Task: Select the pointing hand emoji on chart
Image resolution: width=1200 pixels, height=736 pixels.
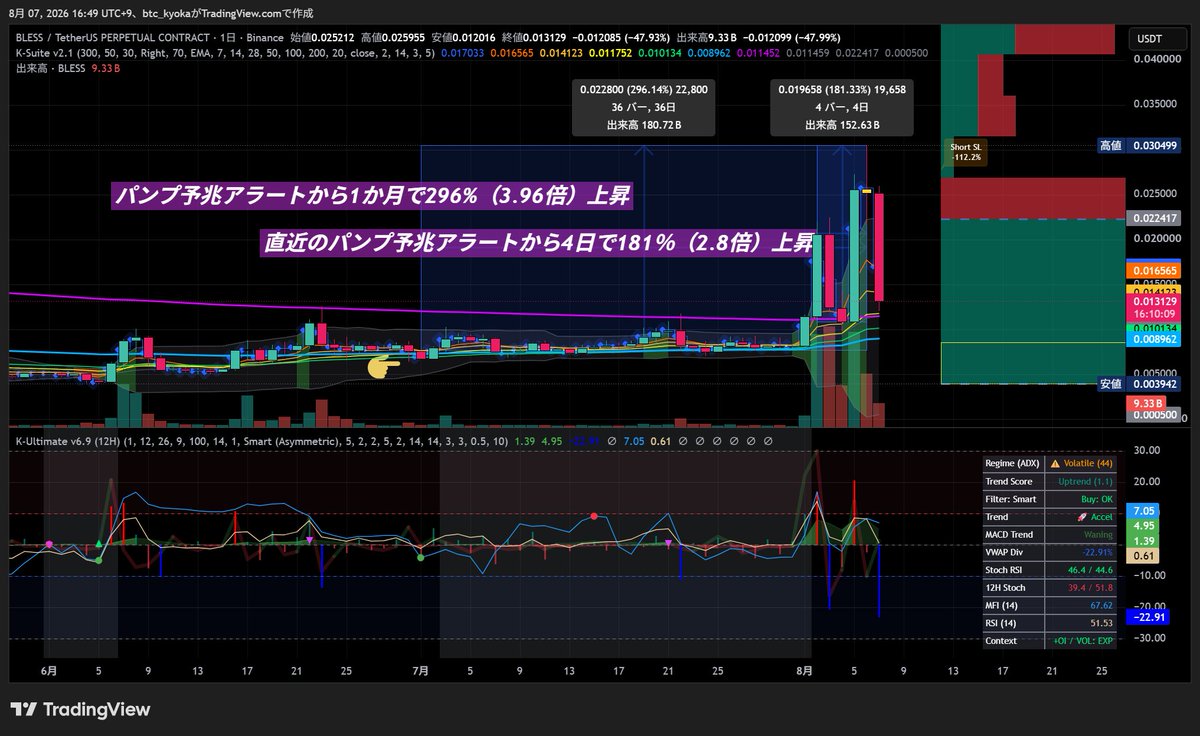Action: [x=383, y=367]
